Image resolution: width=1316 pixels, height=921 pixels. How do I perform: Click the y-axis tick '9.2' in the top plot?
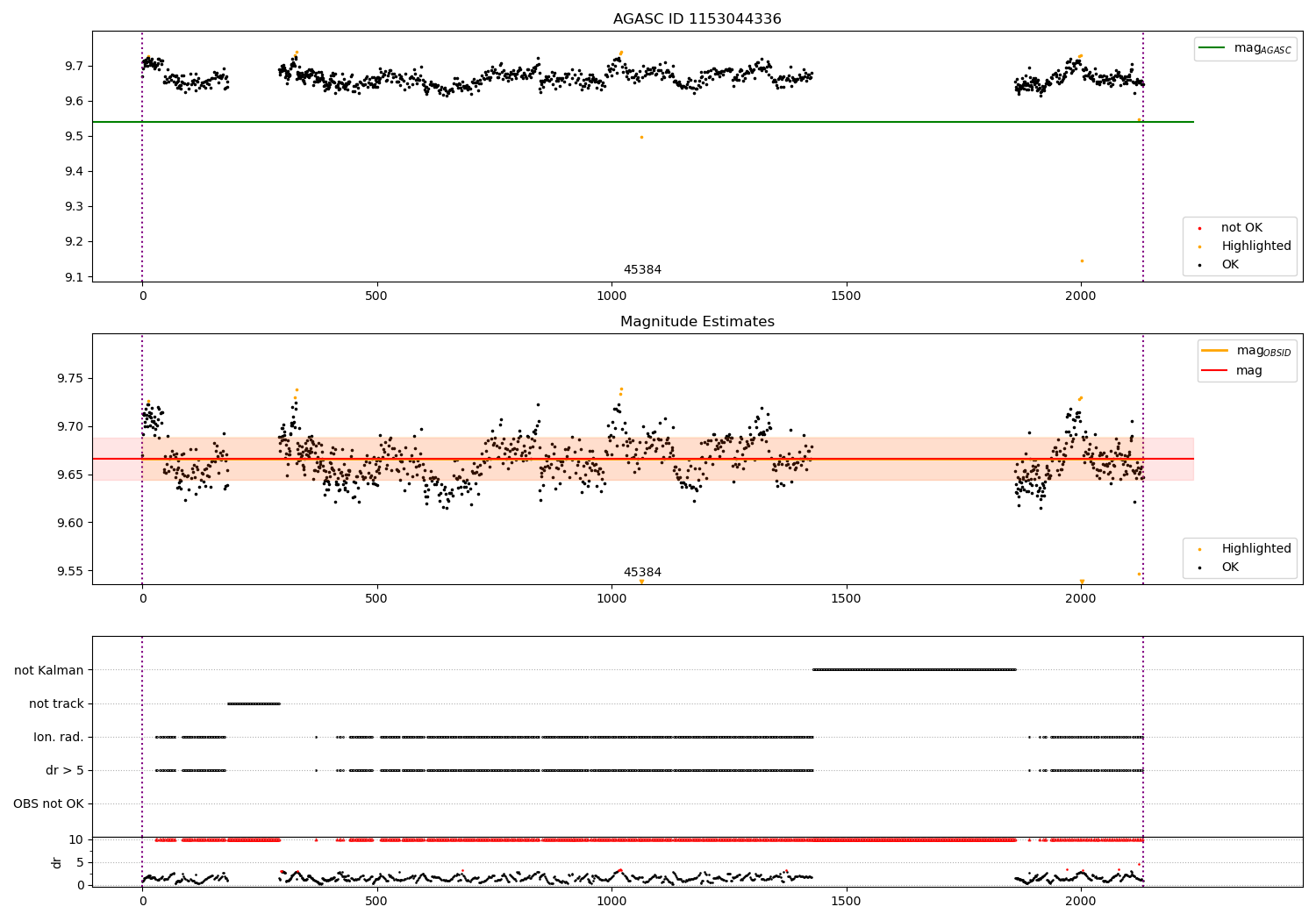75,242
